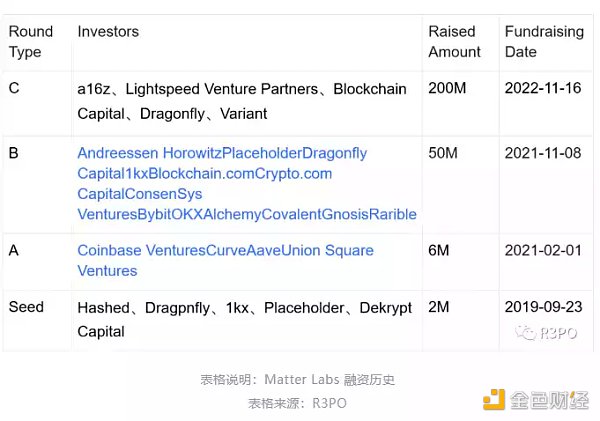Screen dimensions: 600x421
Task: Click the 2019-09-23 fundraising date
Action: pyautogui.click(x=543, y=307)
